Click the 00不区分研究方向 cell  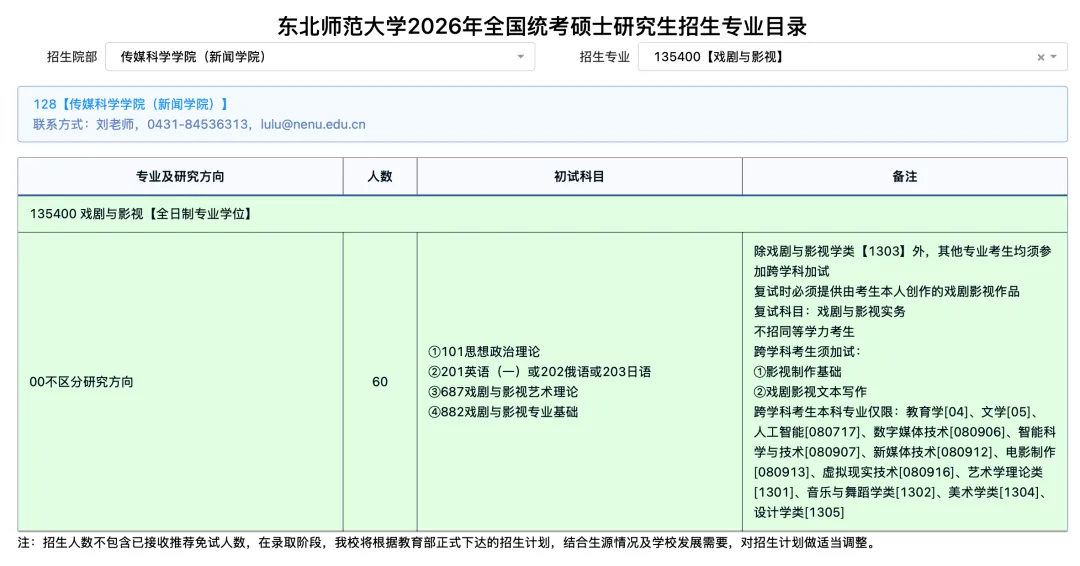click(x=180, y=381)
